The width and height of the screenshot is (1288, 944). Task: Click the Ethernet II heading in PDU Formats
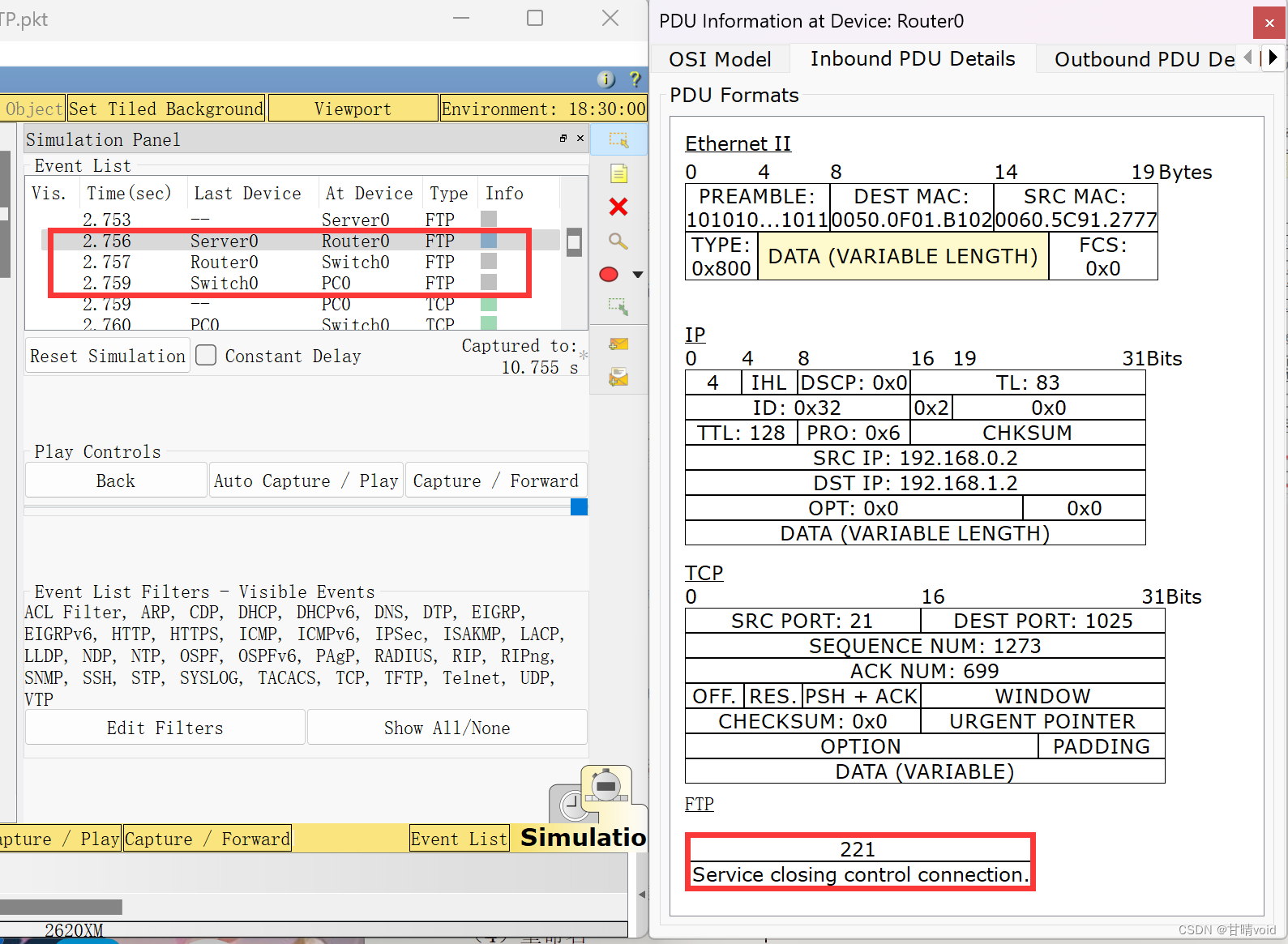pos(738,143)
